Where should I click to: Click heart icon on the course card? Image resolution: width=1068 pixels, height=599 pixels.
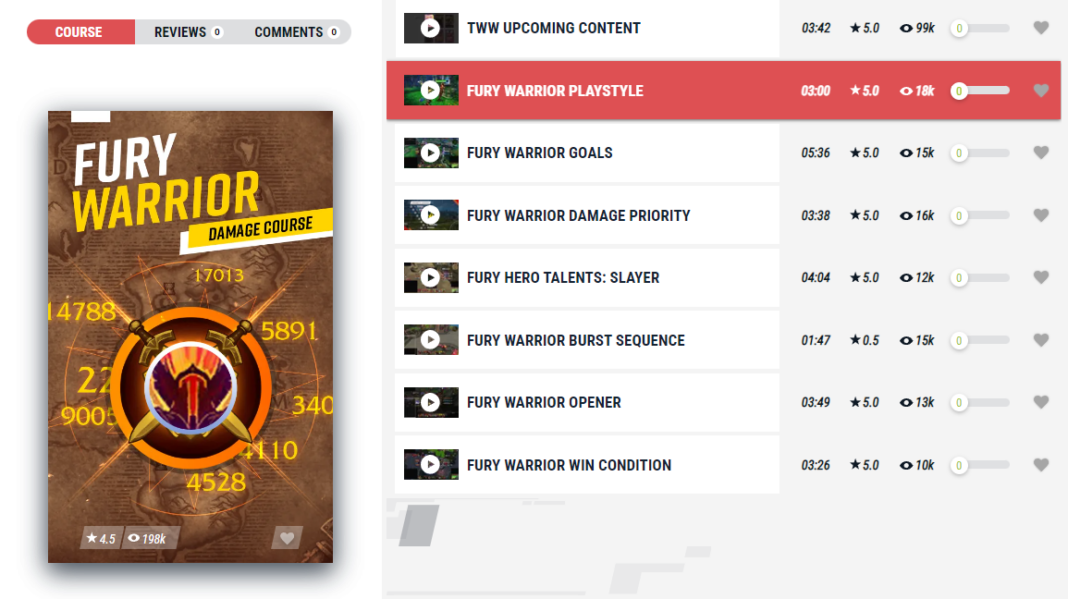tap(287, 538)
